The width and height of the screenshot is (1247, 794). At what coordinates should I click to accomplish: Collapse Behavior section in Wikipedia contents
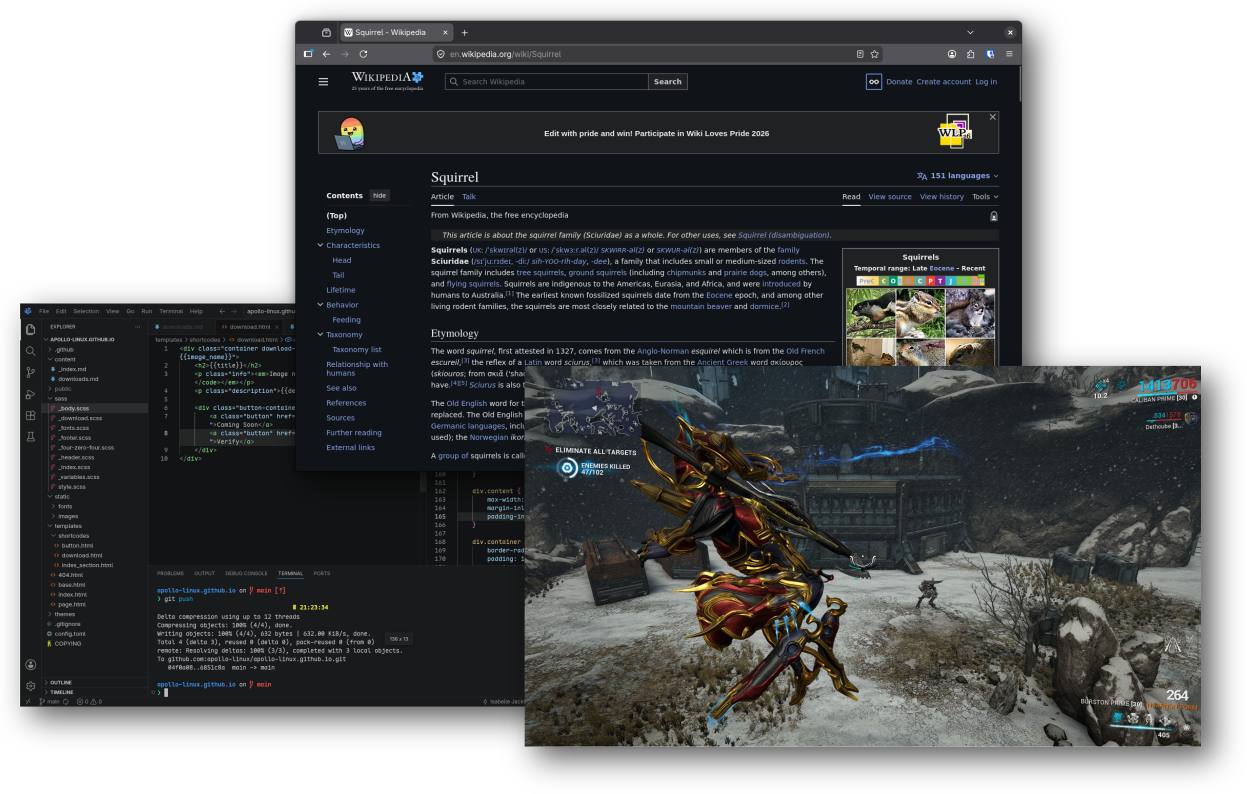pyautogui.click(x=321, y=305)
